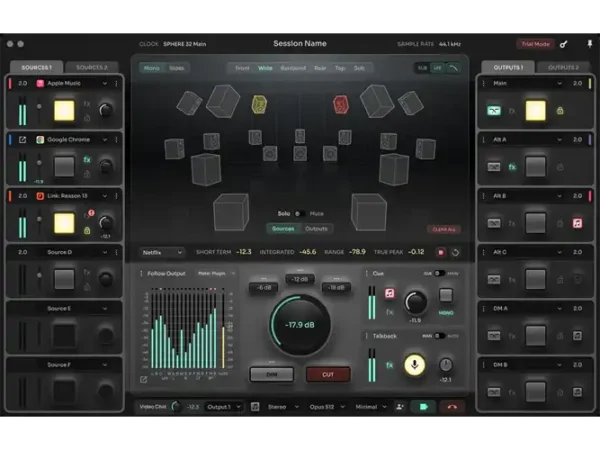
Task: Toggle the Main output select pad
Action: tap(535, 111)
